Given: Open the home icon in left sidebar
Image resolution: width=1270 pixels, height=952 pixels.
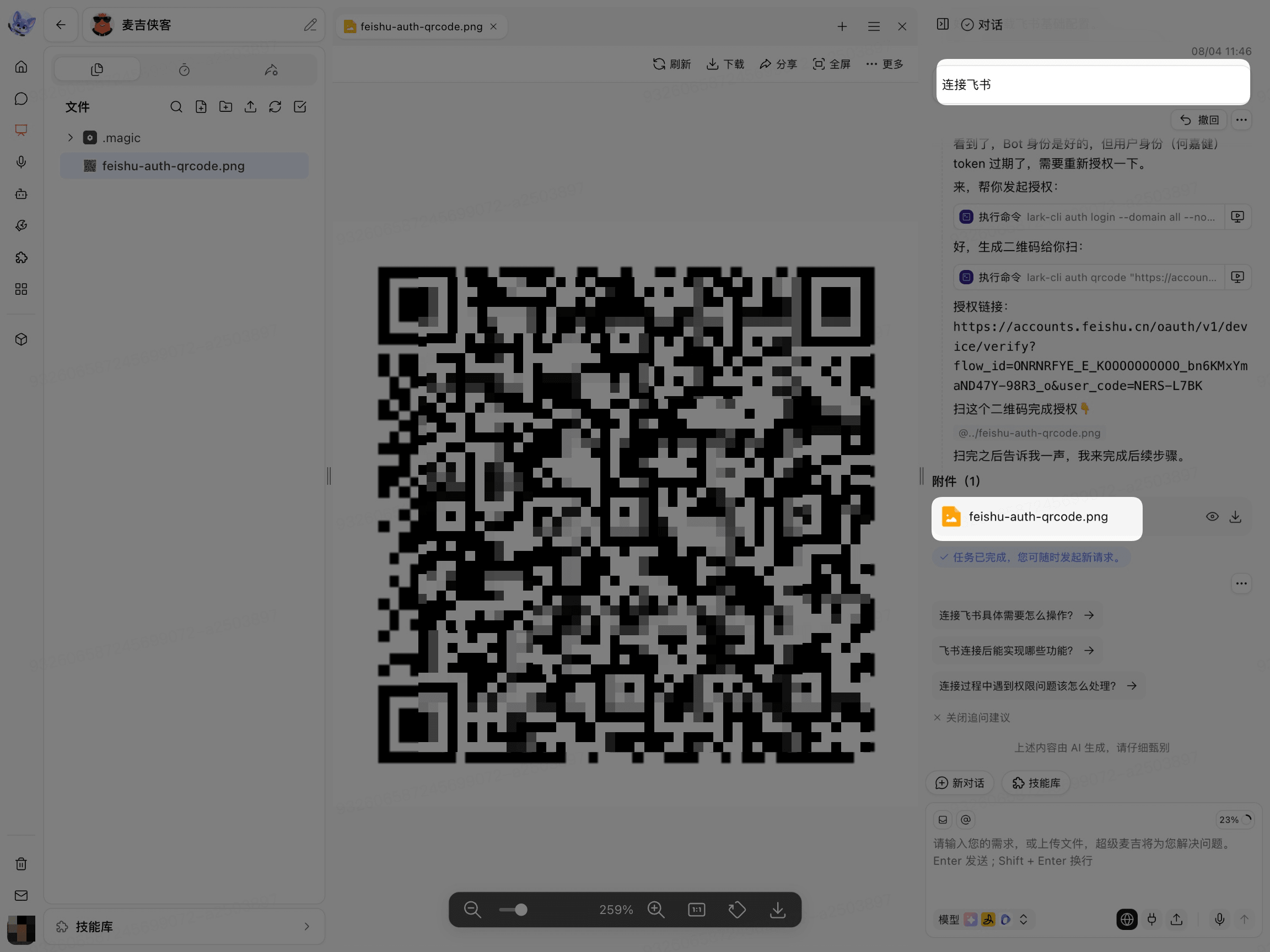Looking at the screenshot, I should 21,67.
